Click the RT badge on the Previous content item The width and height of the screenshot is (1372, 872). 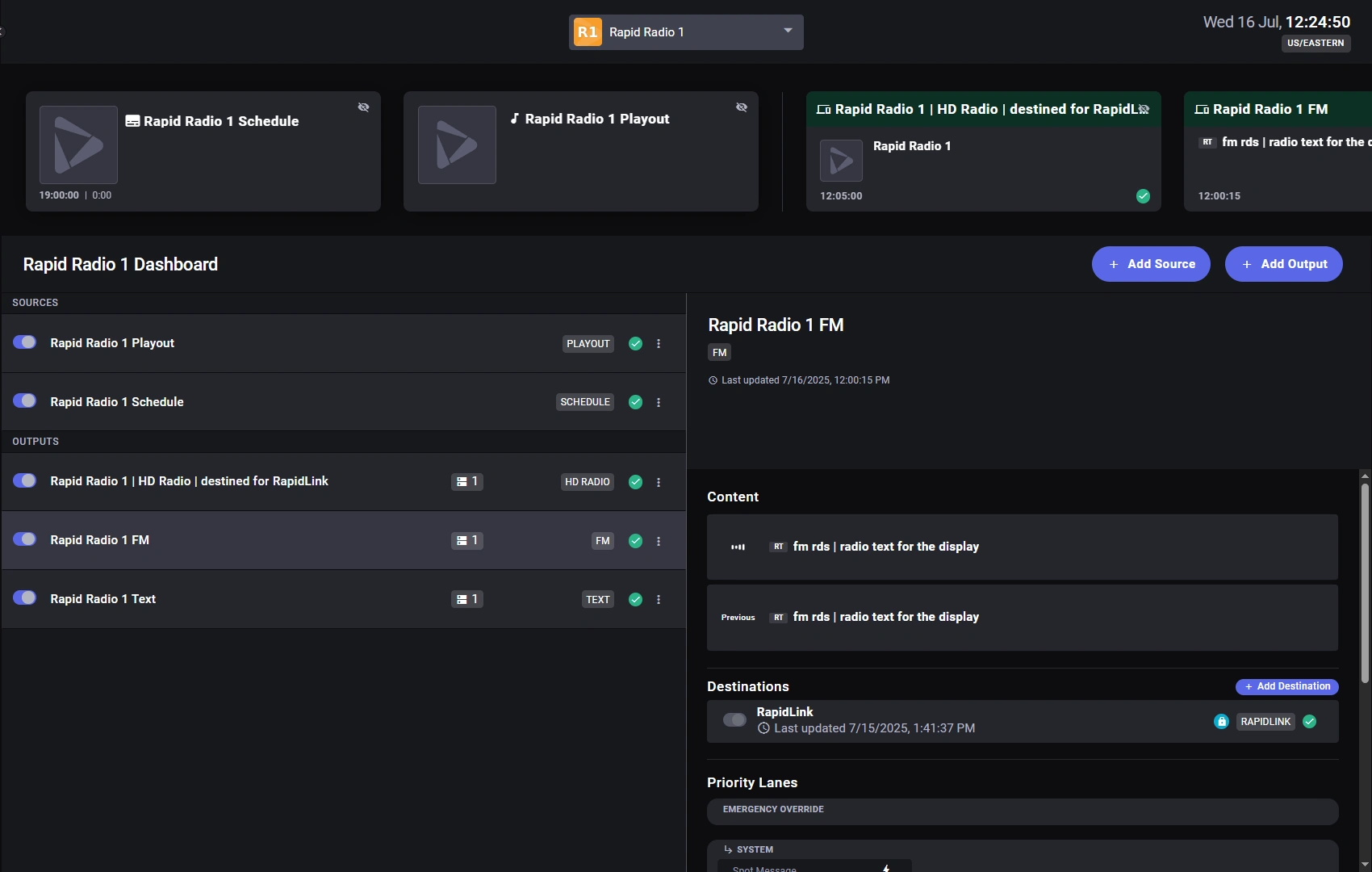[x=778, y=618]
